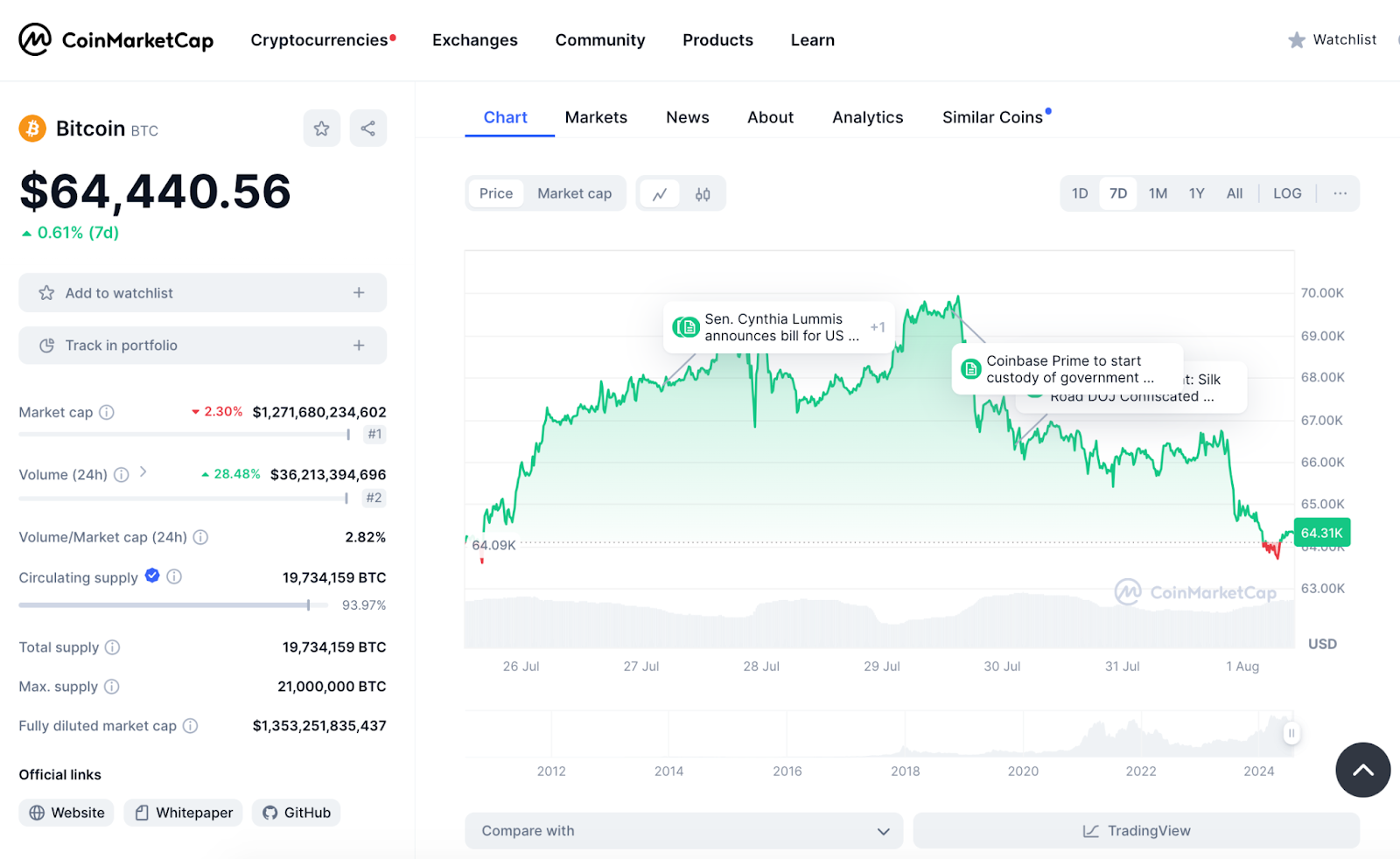Click the orange Bitcoin coin icon
This screenshot has height=859, width=1400.
pos(32,129)
